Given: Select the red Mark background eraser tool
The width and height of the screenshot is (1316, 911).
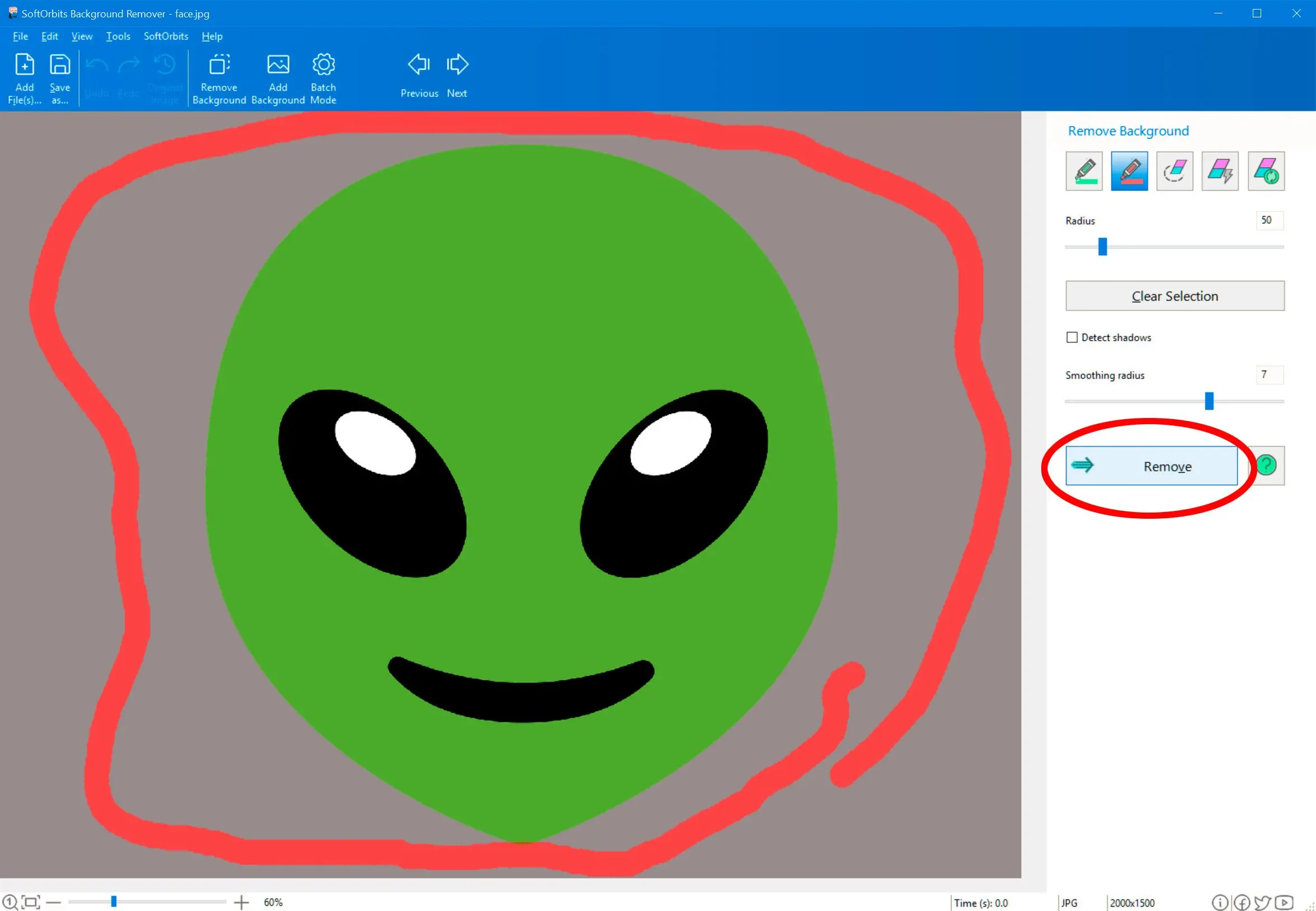Looking at the screenshot, I should click(1129, 170).
